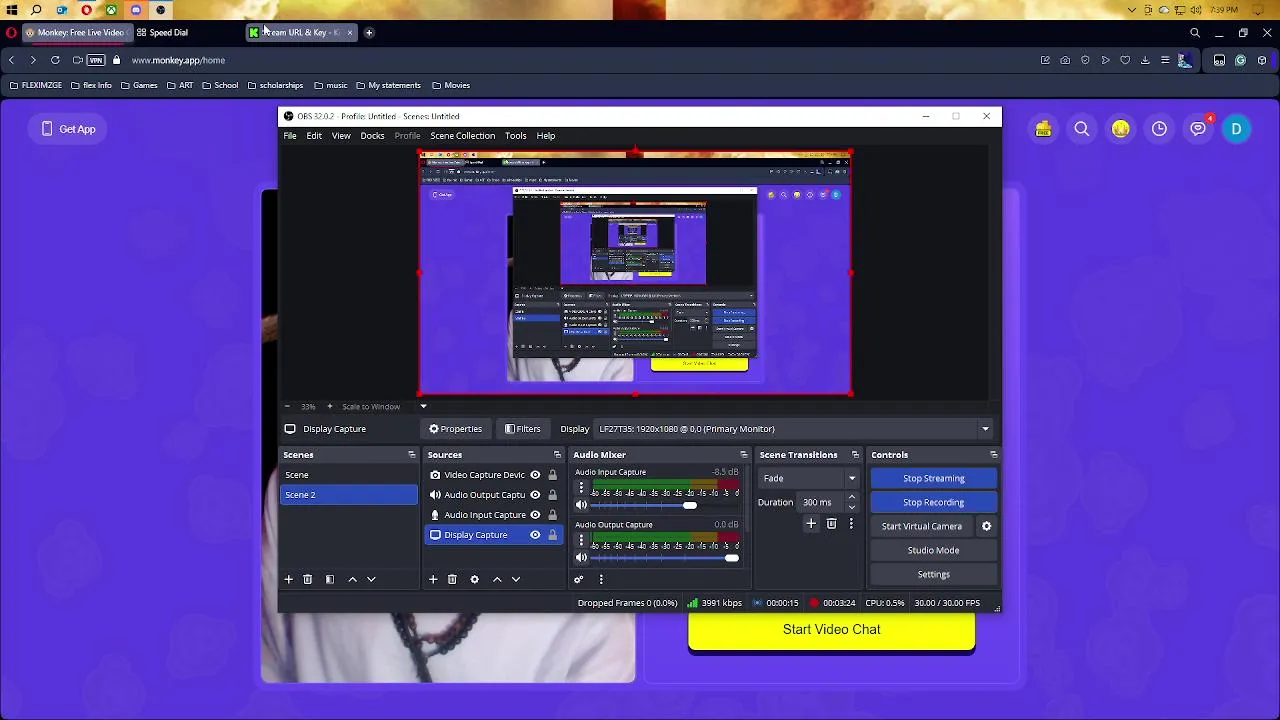The height and width of the screenshot is (720, 1280).
Task: Toggle lock on Audio Input Capture source
Action: pos(552,515)
